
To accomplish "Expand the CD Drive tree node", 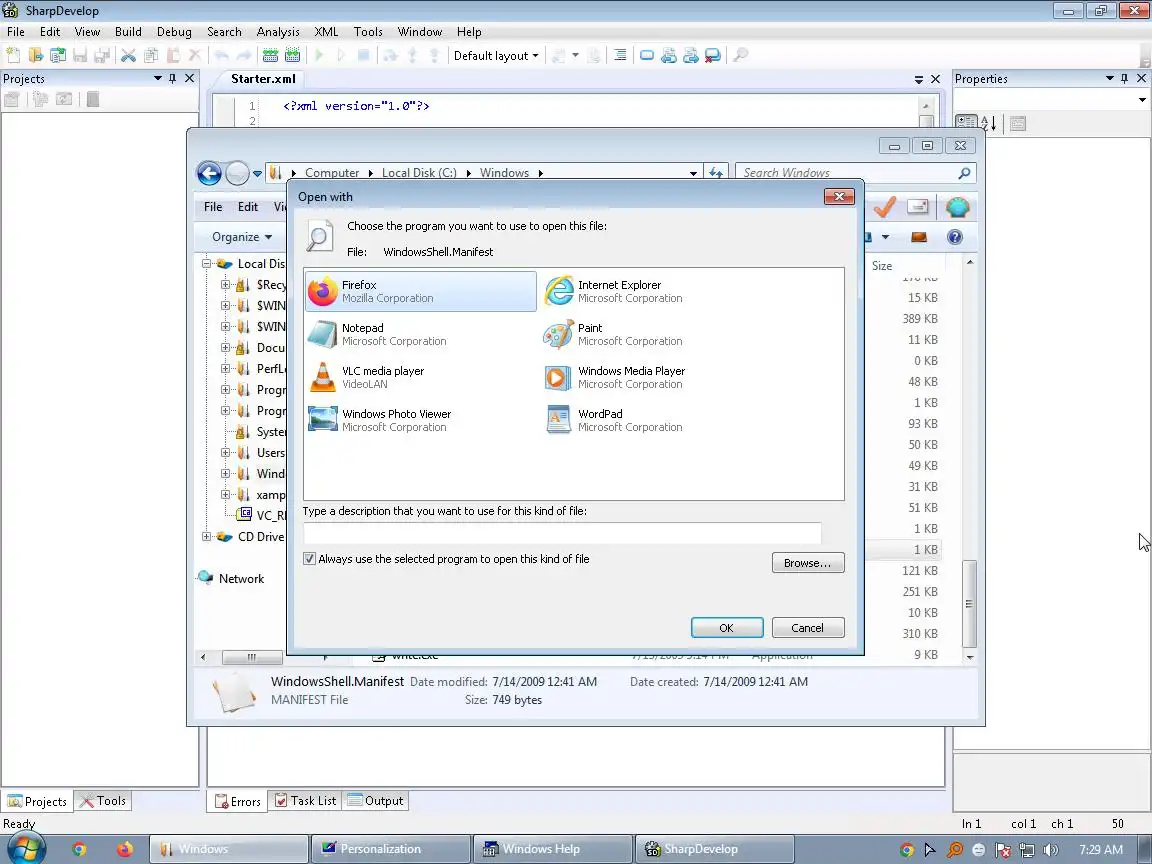I will point(206,536).
